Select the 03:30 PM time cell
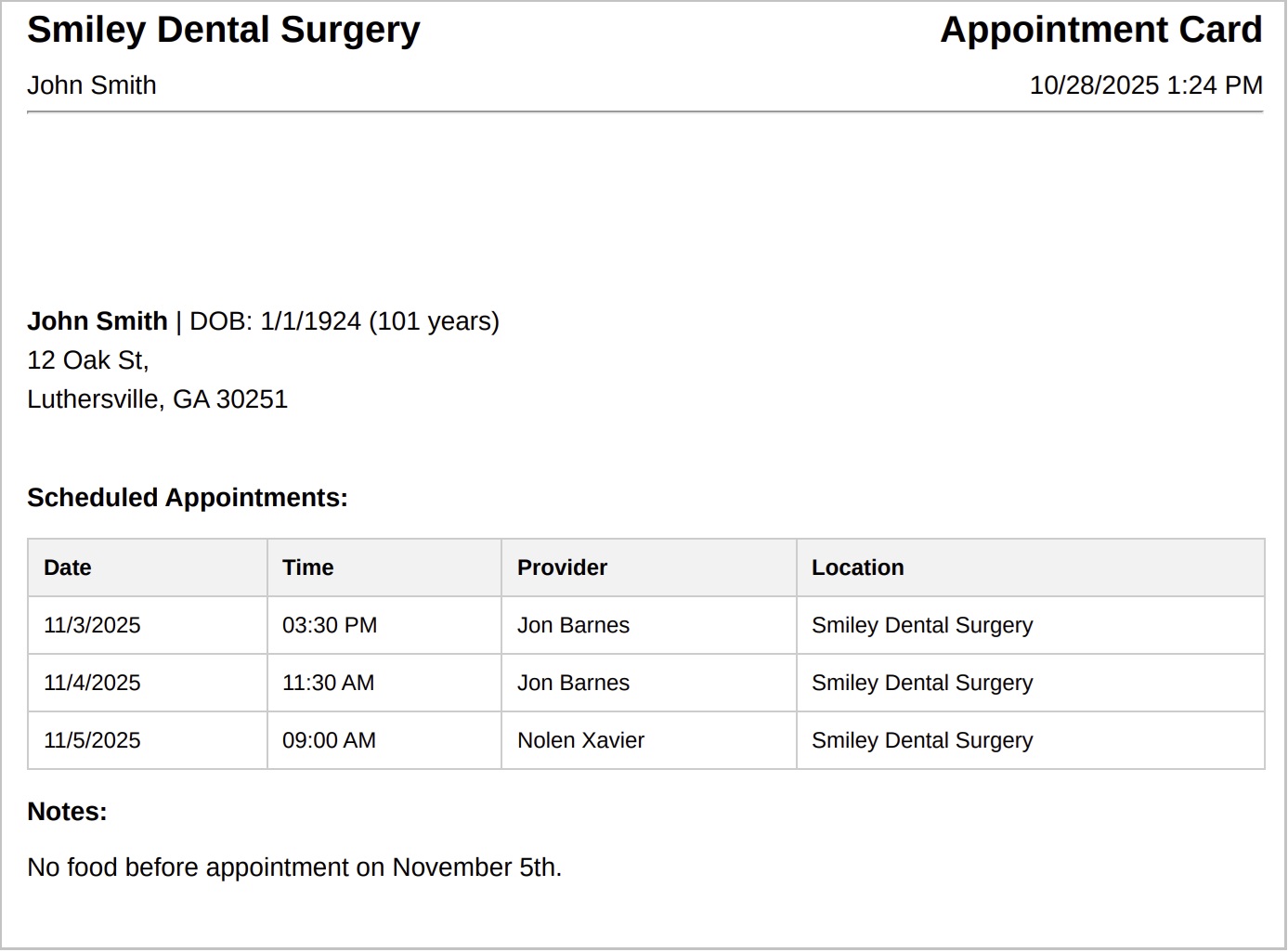Image resolution: width=1288 pixels, height=952 pixels. [330, 625]
